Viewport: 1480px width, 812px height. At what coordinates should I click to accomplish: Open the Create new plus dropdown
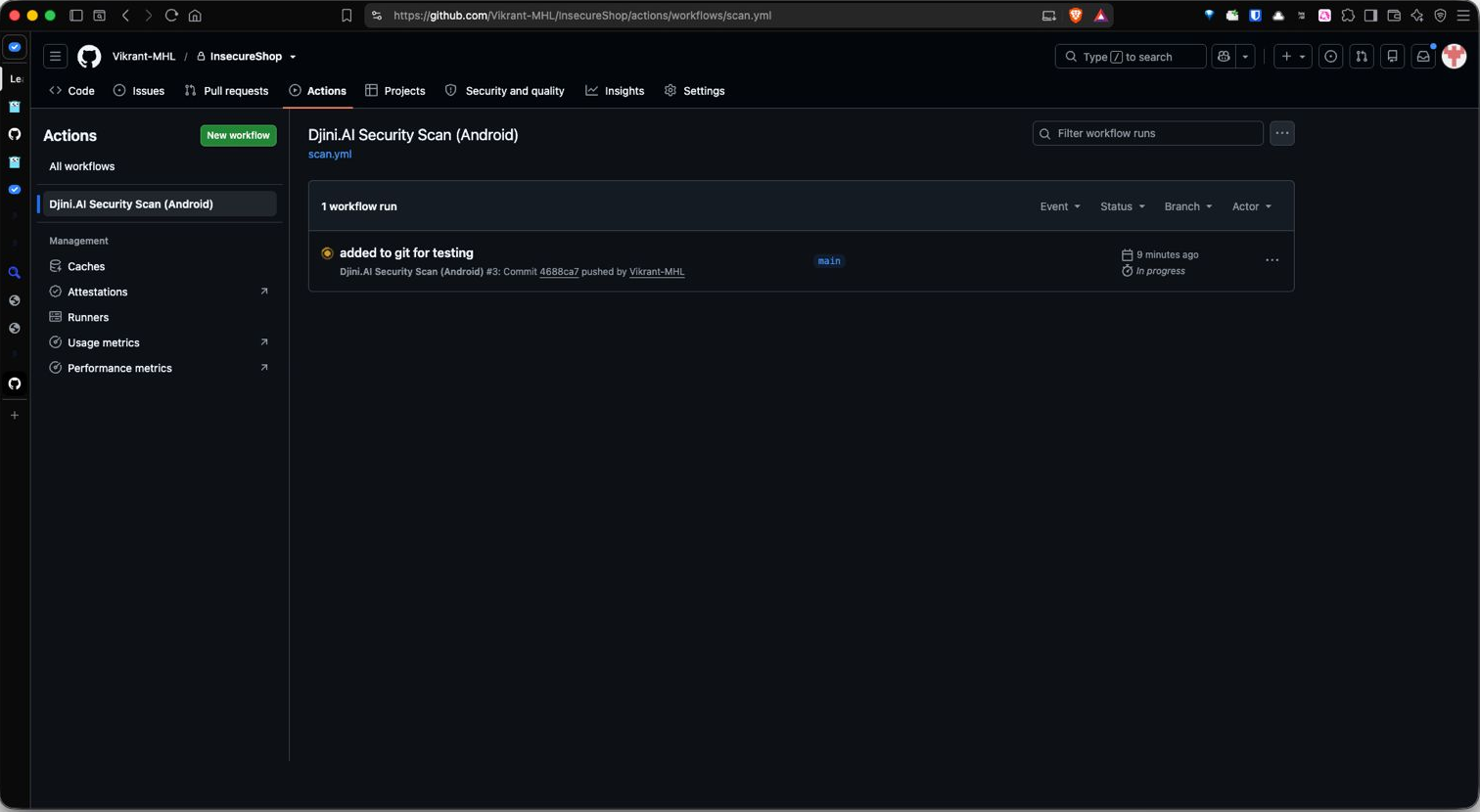coord(1293,57)
